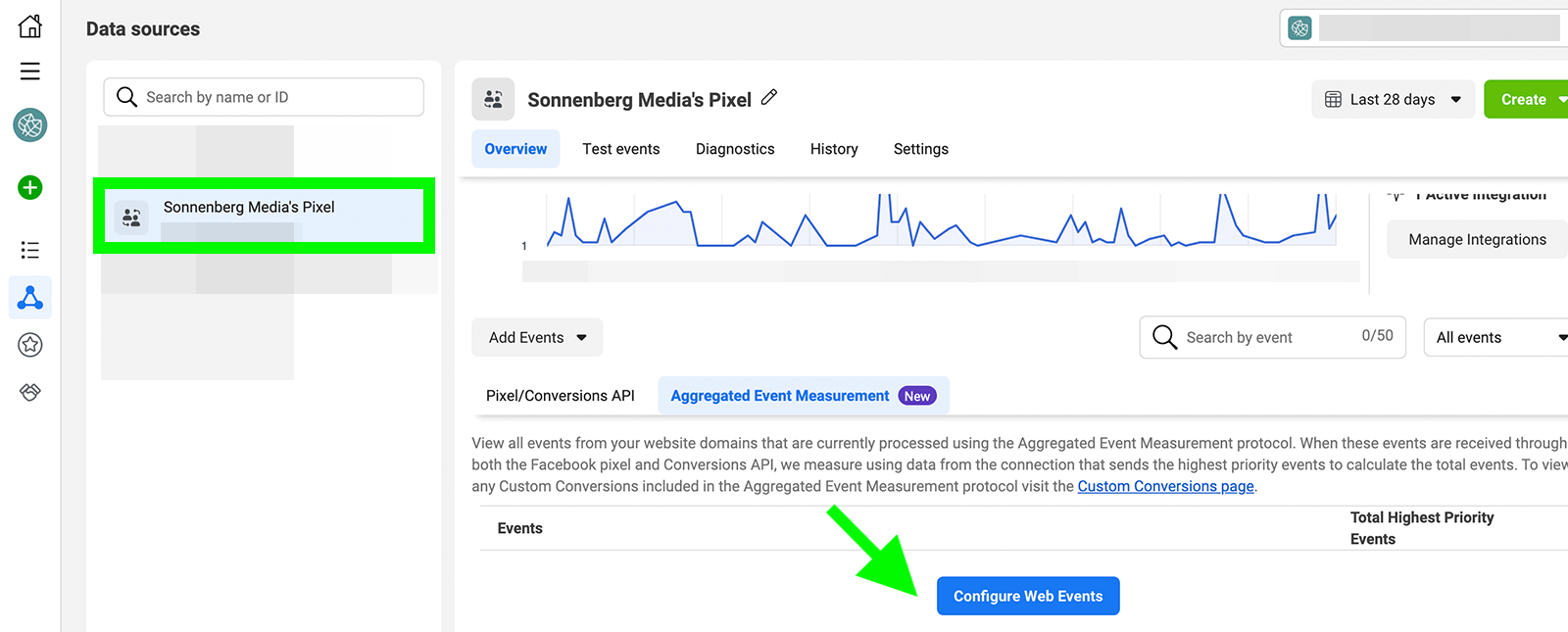Viewport: 1568px width, 632px height.
Task: Open the hamburger menu icon
Action: click(x=30, y=72)
